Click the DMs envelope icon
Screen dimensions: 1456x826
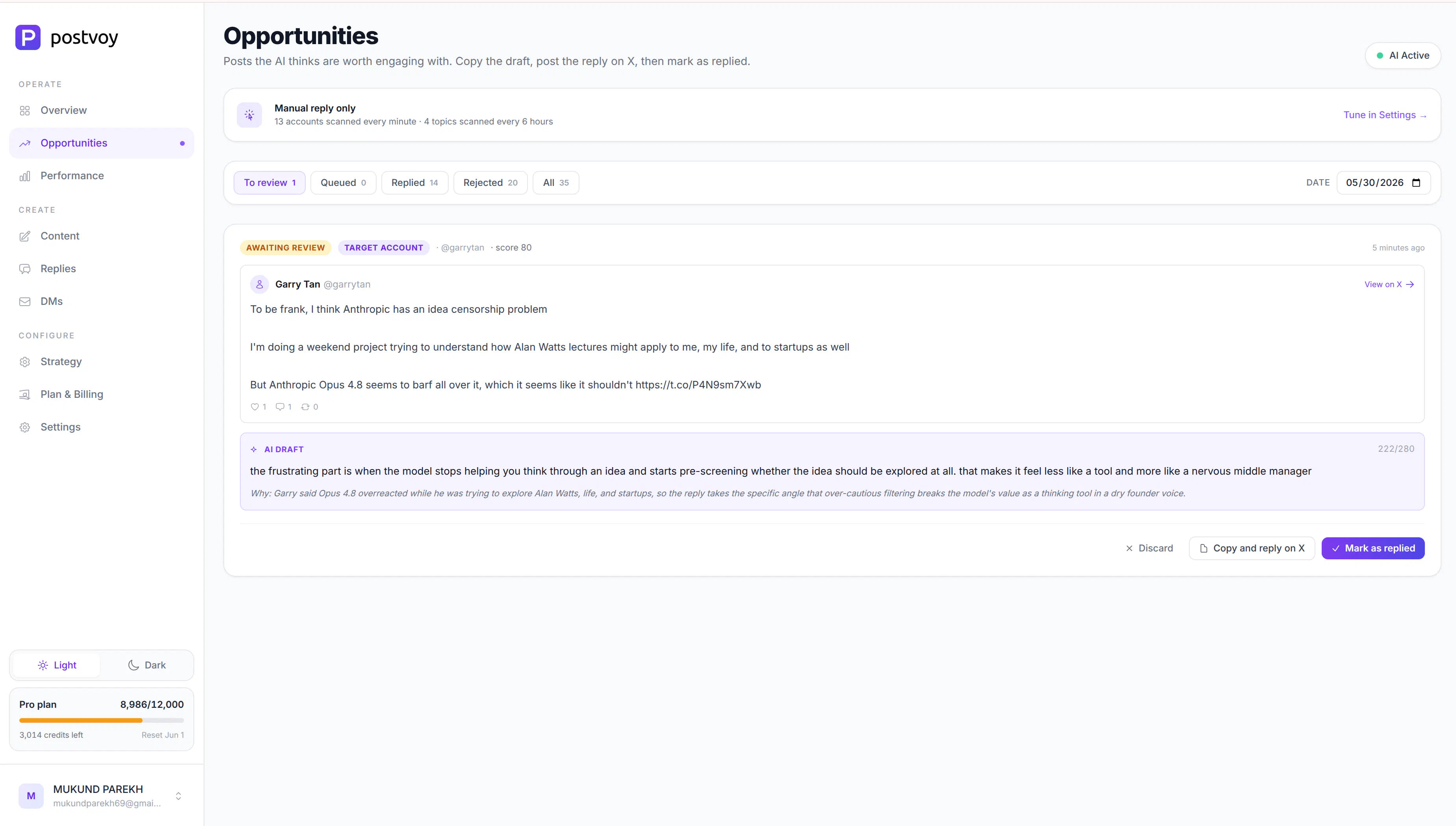(x=24, y=302)
